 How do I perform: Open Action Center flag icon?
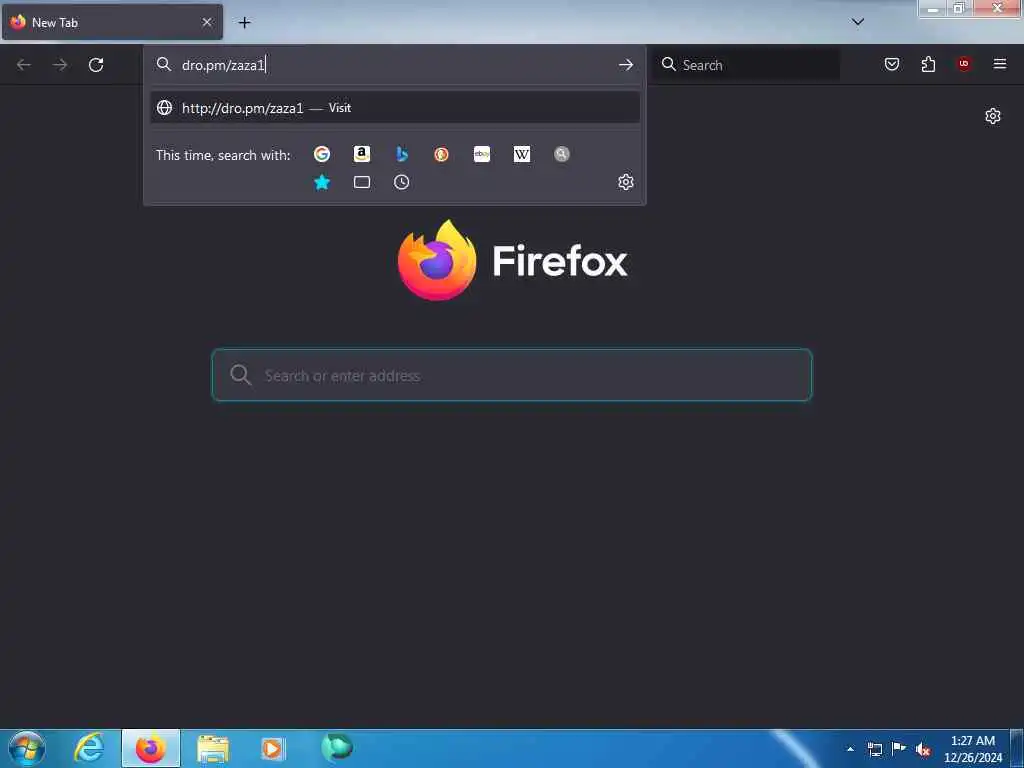click(899, 748)
